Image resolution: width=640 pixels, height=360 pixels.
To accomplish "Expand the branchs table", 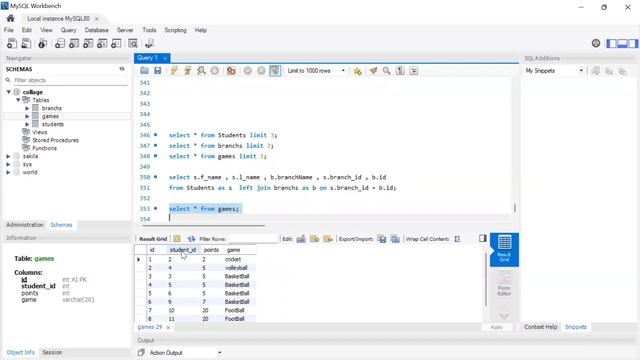I will (27, 108).
